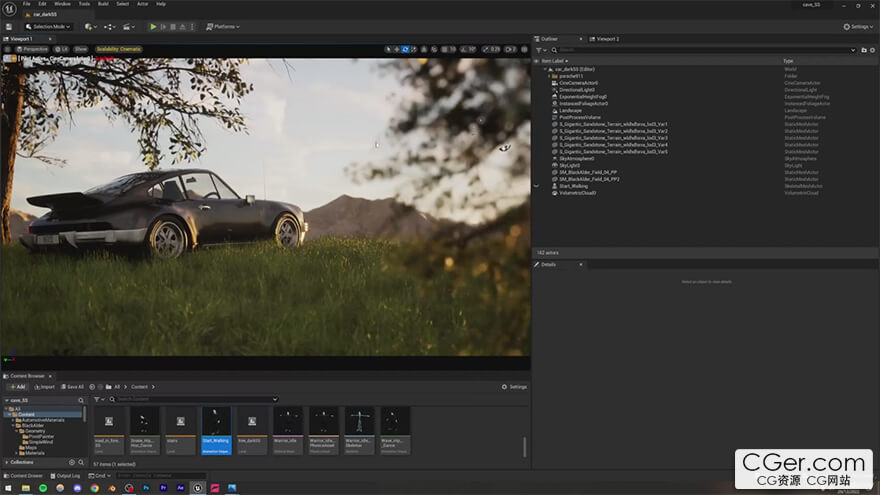Click the Collections search icon
Screen dimensions: 880x495
(x=80, y=462)
